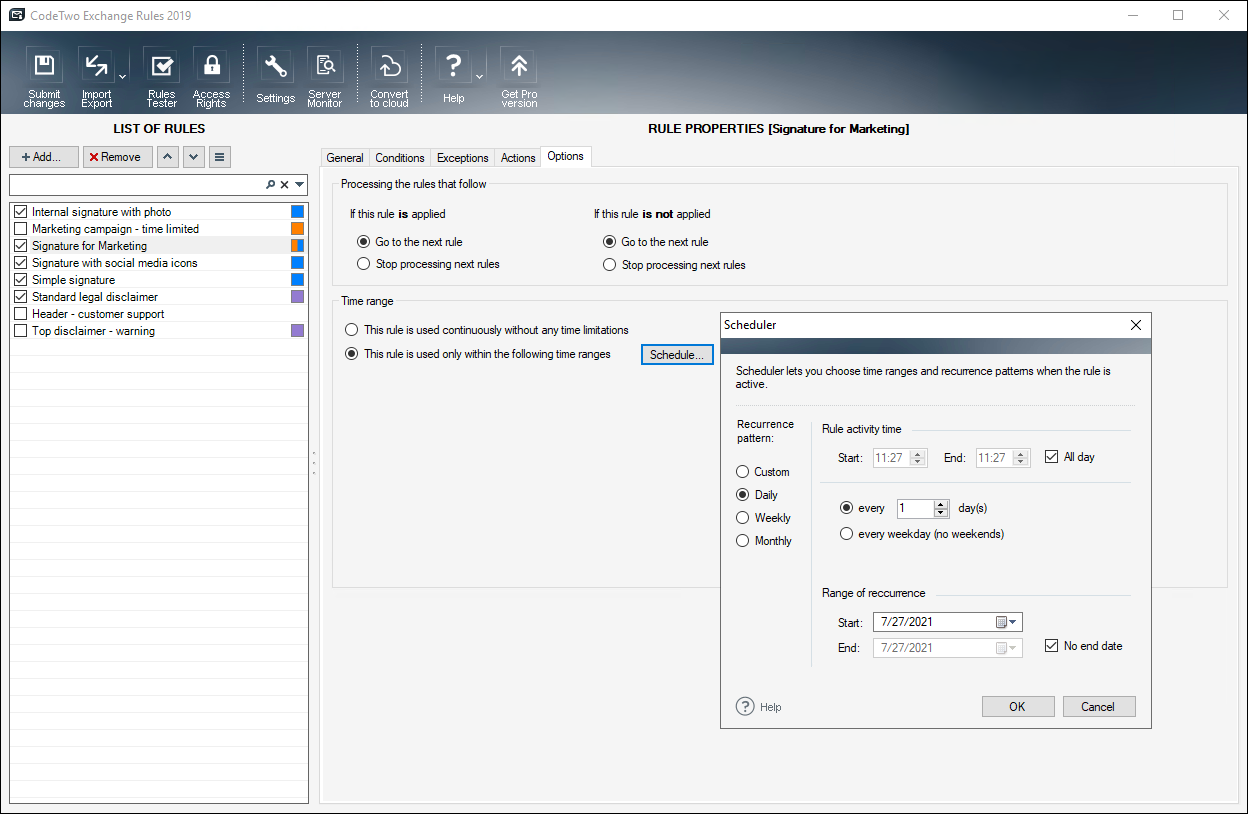
Task: Expand the Import Export dropdown arrow
Action: coord(122,76)
